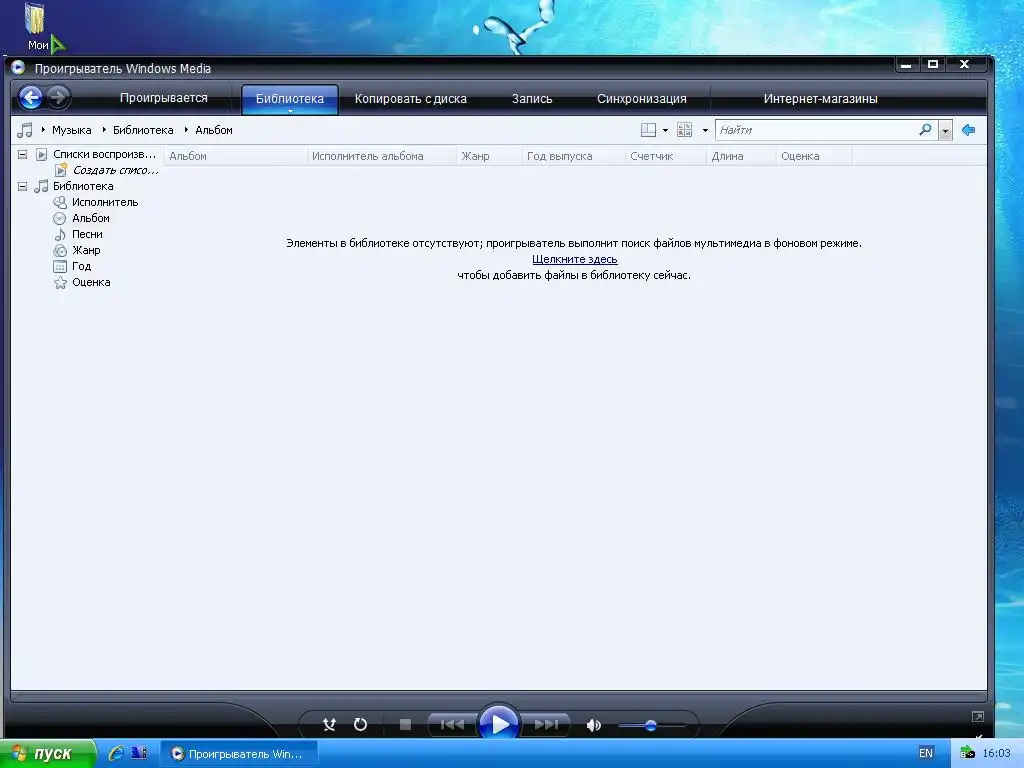Viewport: 1024px width, 768px height.
Task: Open the layout options dropdown arrow
Action: [665, 131]
